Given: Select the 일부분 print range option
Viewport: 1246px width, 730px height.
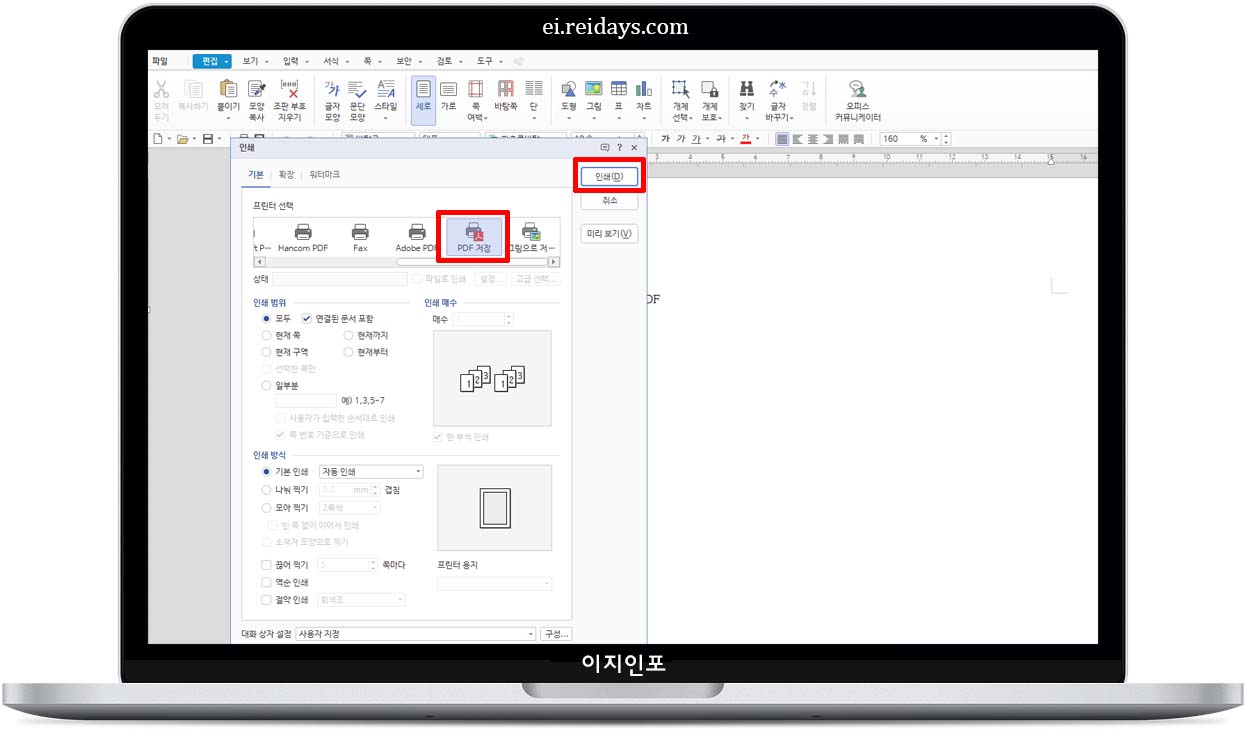Looking at the screenshot, I should click(x=267, y=384).
